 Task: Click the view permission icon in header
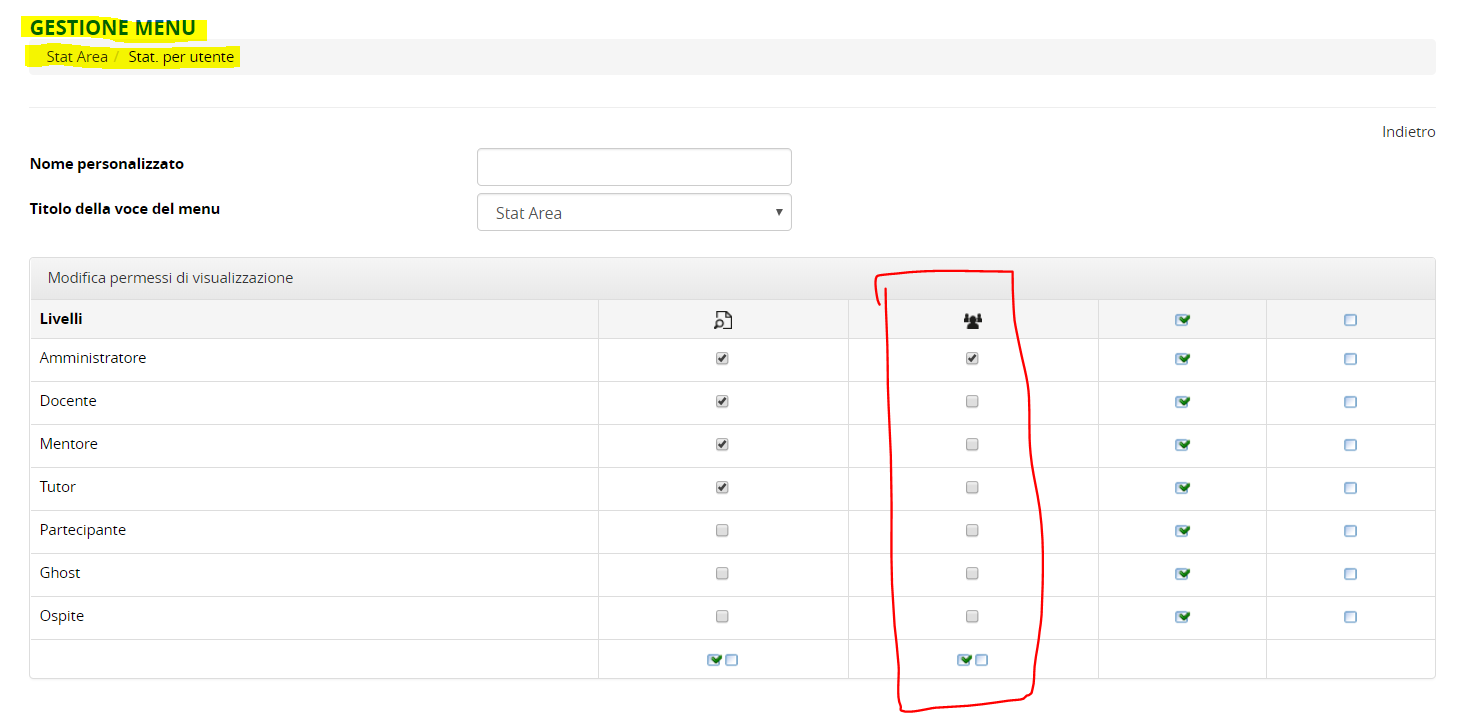click(722, 320)
